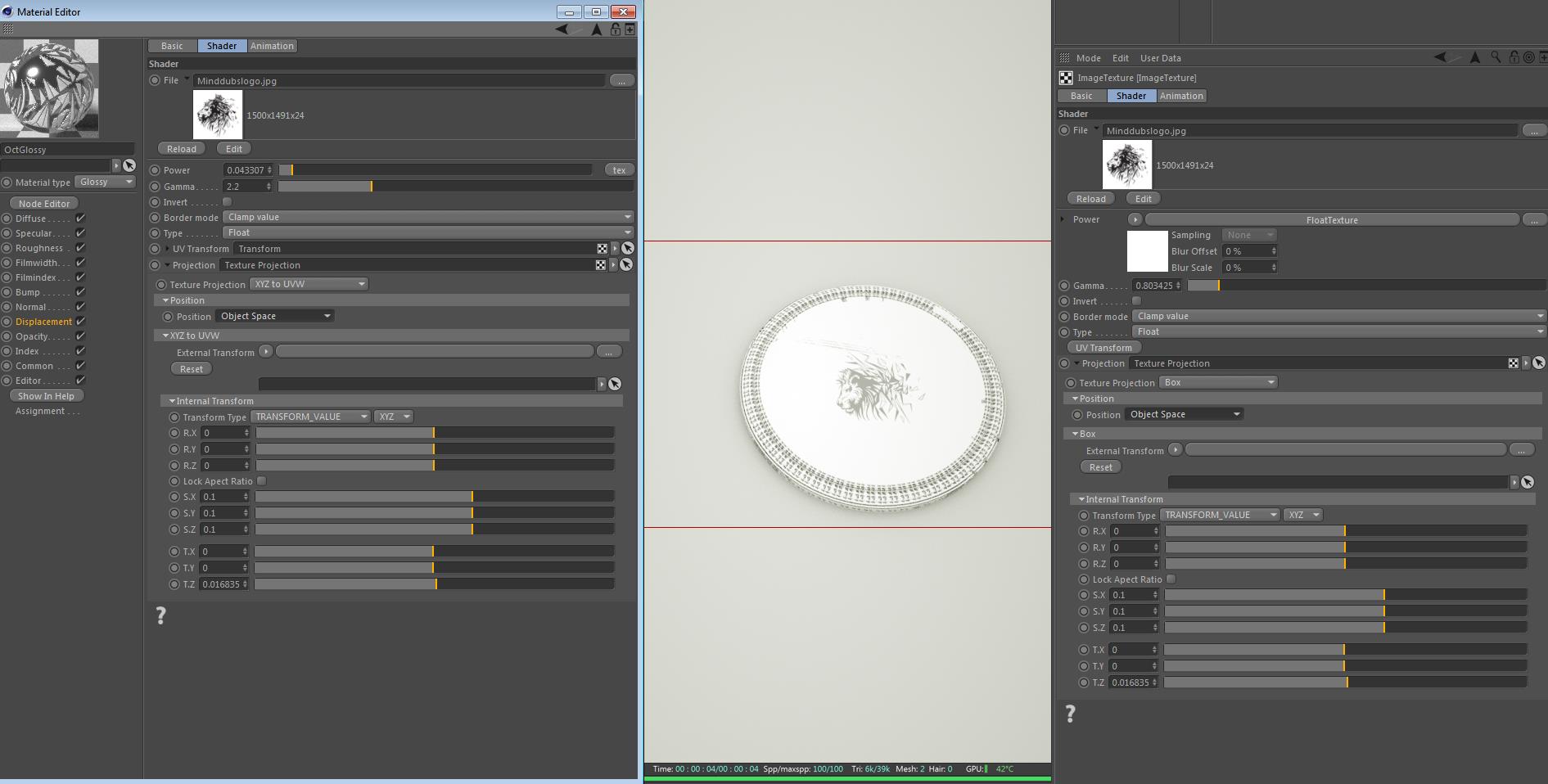Click the up arrow in the Attribute Manager toolbar
This screenshot has width=1548, height=784.
[x=1475, y=57]
